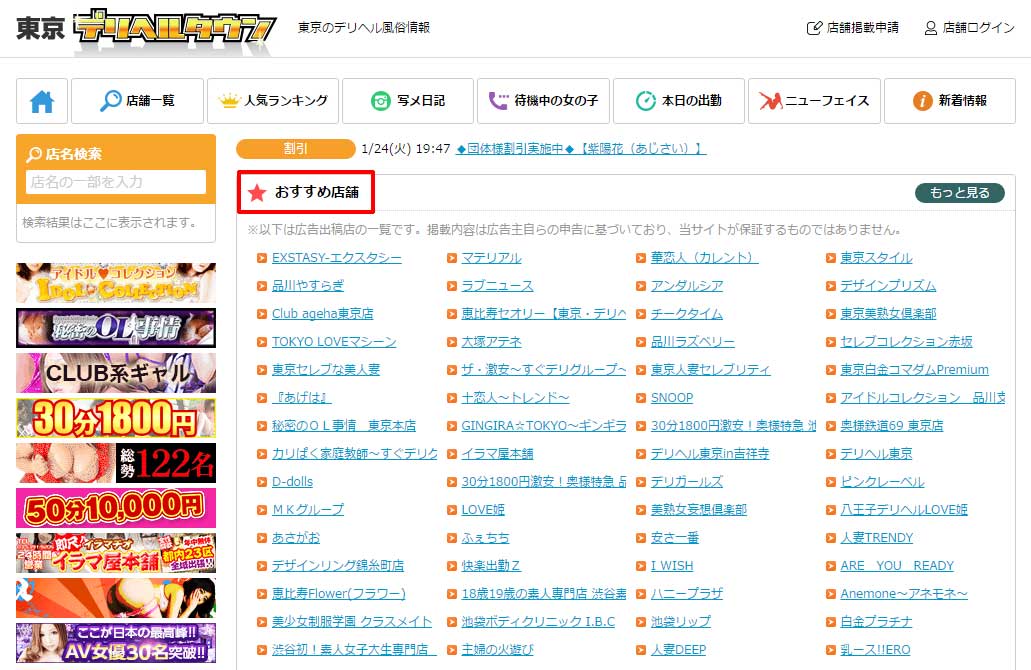Open 品川やすらぎ shop link
The width and height of the screenshot is (1031, 670).
(308, 286)
